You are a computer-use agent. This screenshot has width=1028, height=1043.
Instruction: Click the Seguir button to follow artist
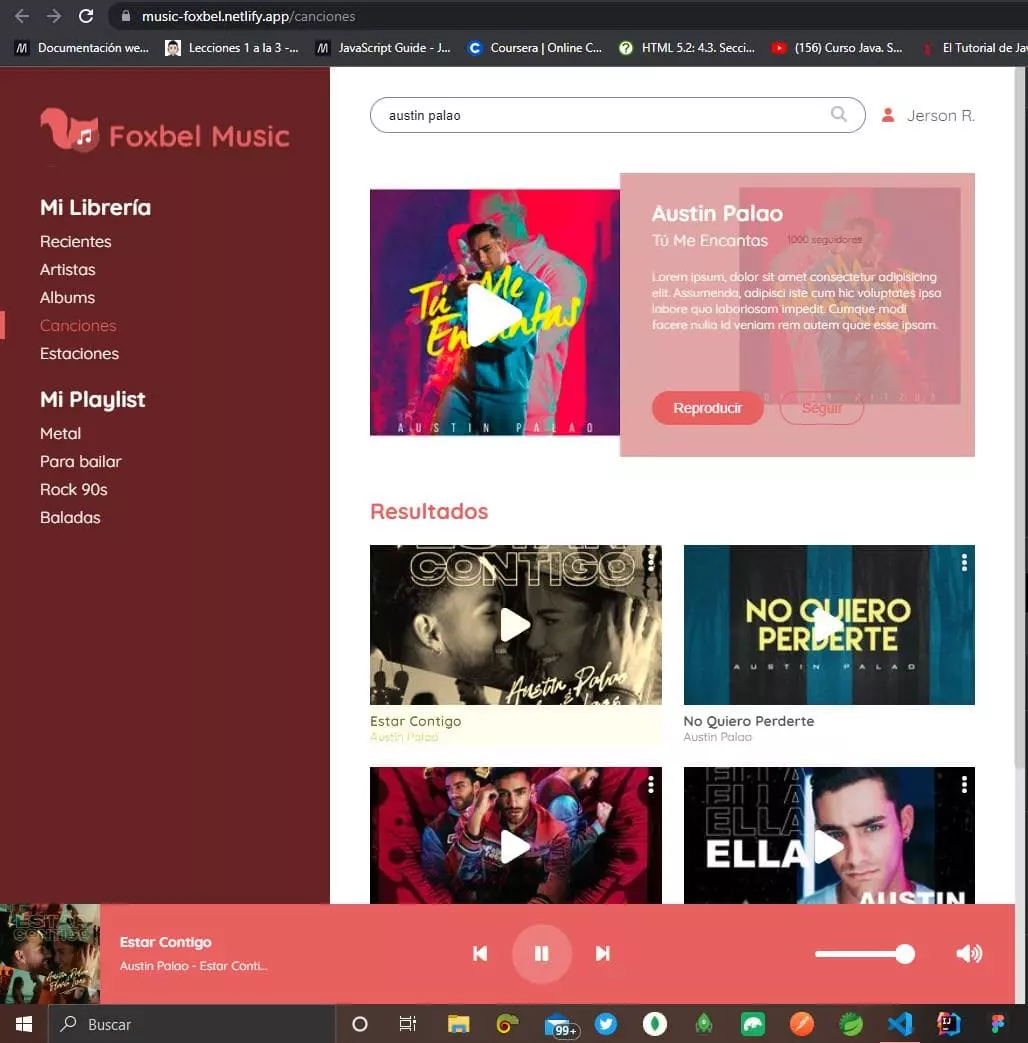(x=822, y=408)
